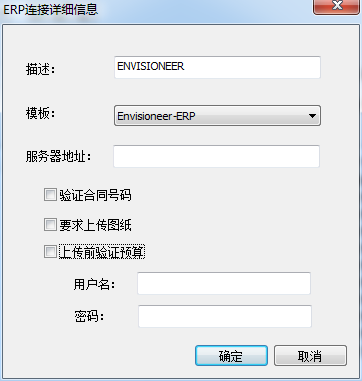Open the Envisioneer-ERP template combo box
The height and width of the screenshot is (381, 362).
pyautogui.click(x=217, y=116)
